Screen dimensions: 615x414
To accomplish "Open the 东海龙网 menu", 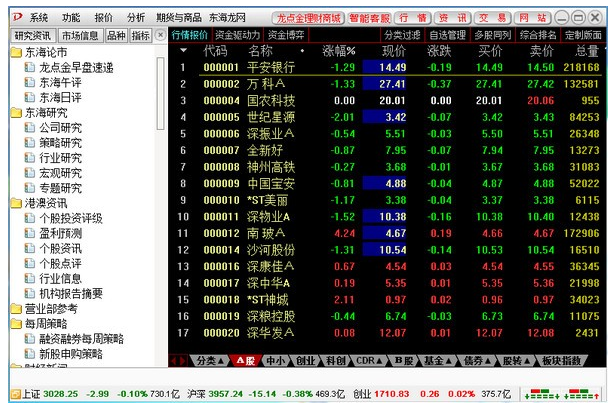I will (x=227, y=18).
